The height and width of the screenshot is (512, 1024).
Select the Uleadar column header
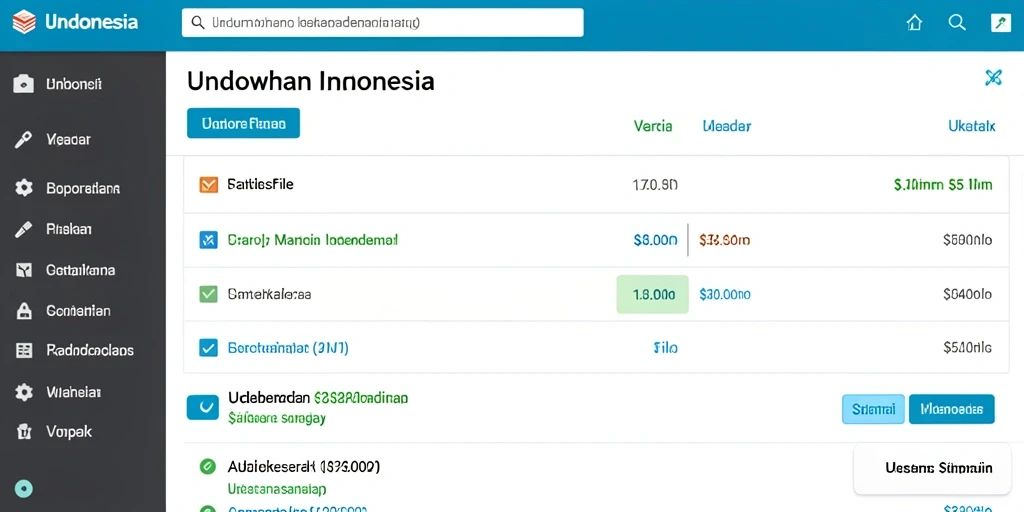[x=726, y=126]
